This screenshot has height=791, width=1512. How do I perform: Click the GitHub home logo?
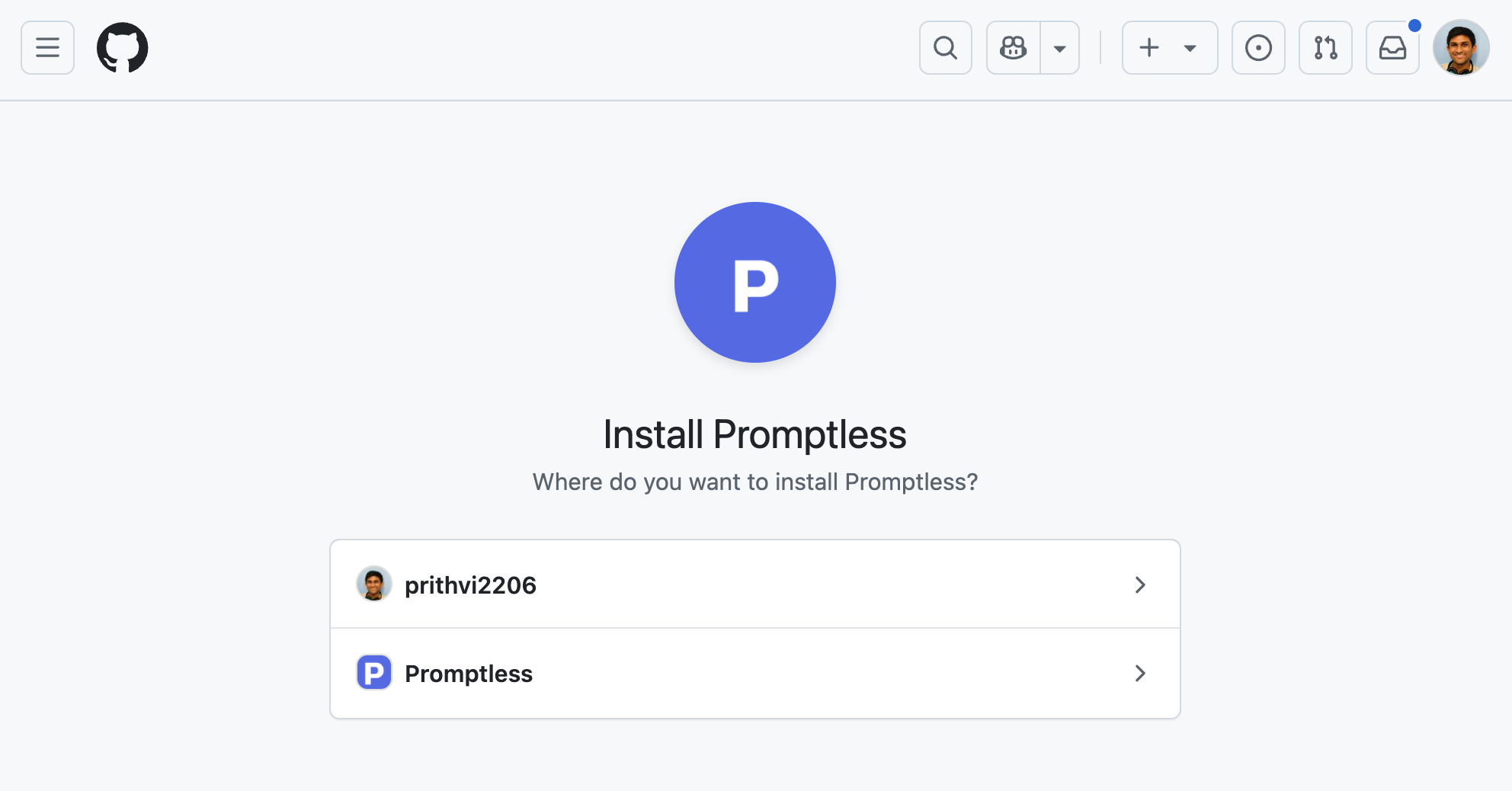point(122,47)
